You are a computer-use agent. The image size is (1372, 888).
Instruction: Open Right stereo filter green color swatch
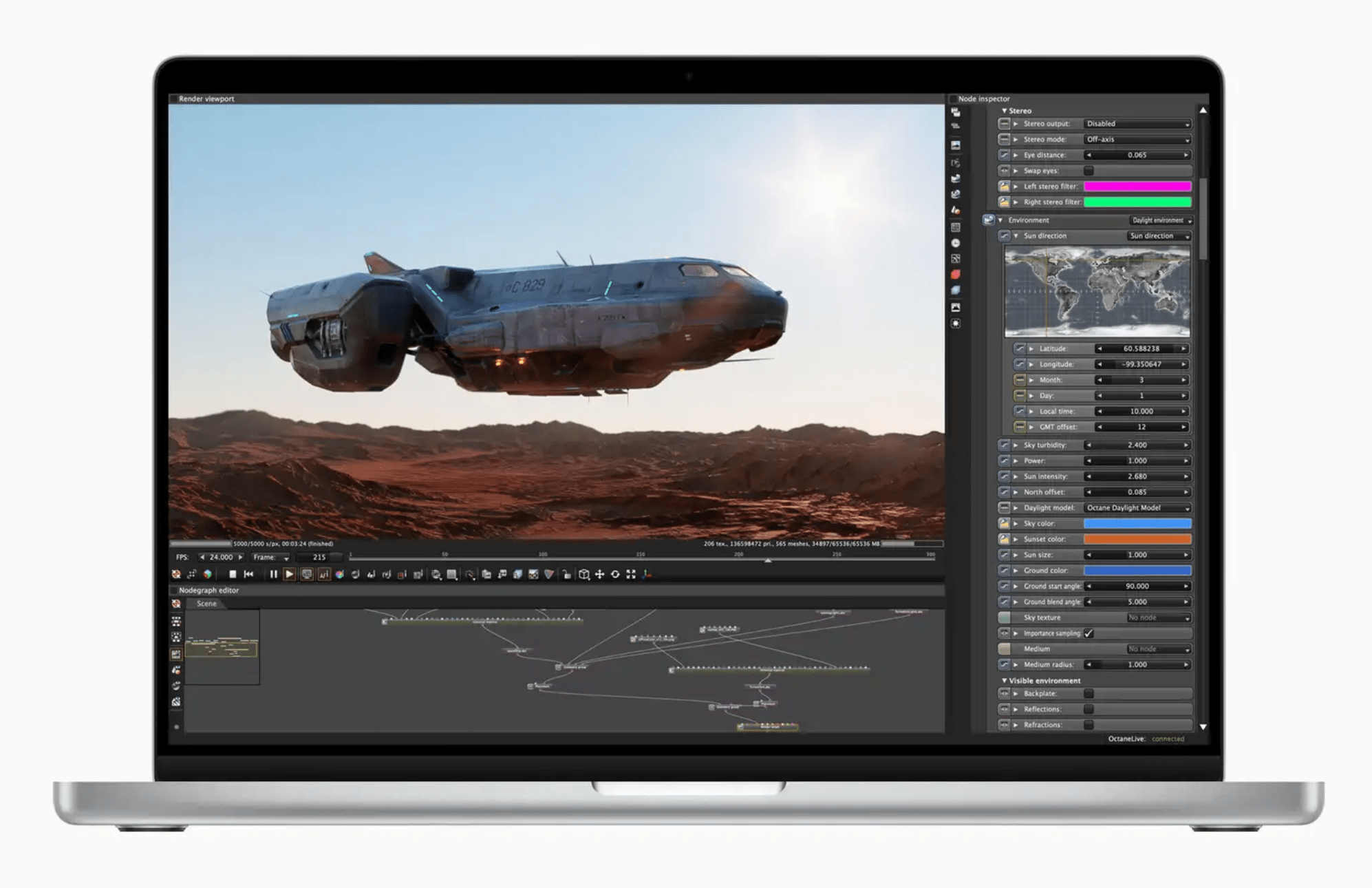click(x=1137, y=202)
